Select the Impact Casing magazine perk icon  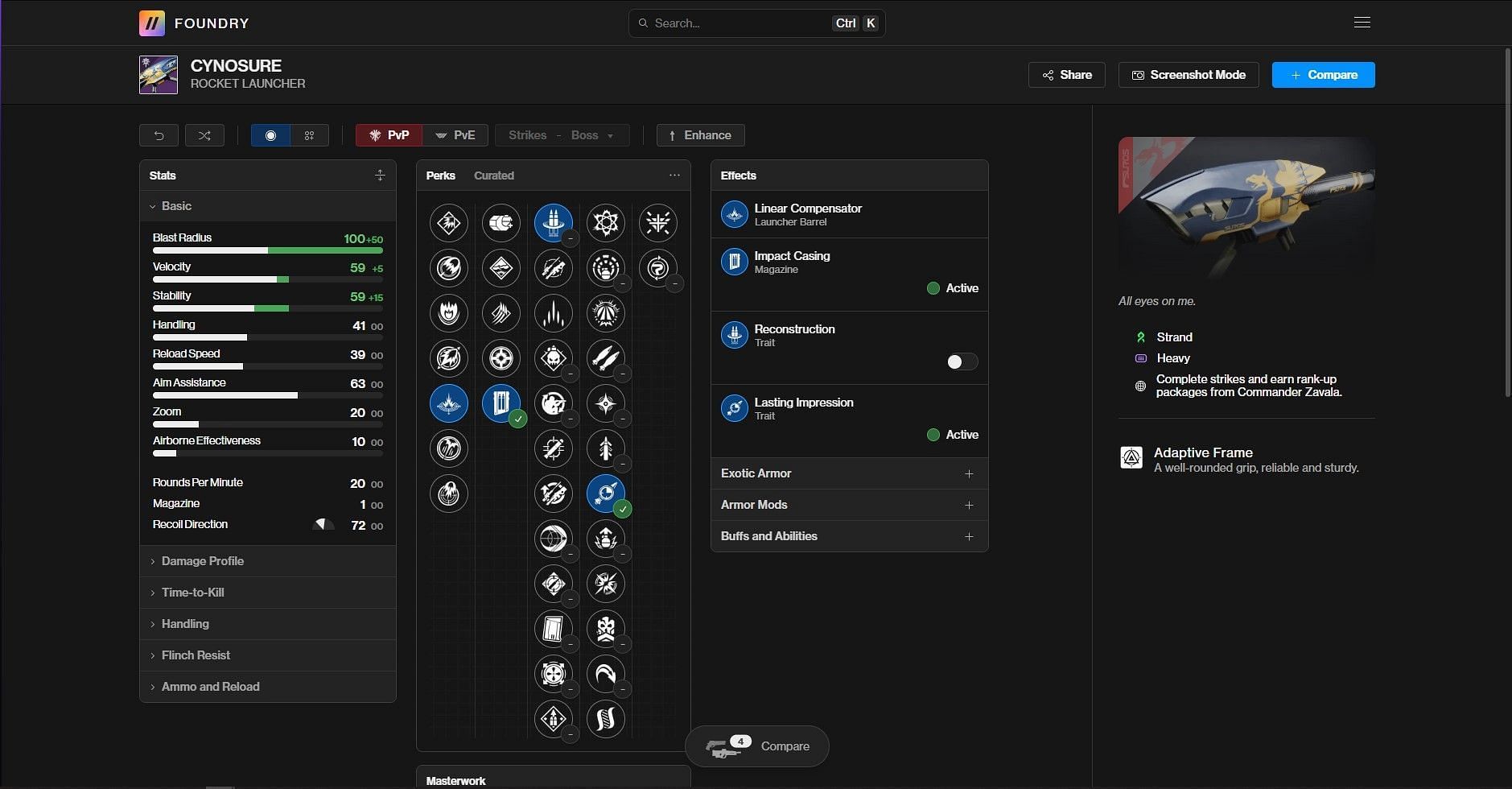pyautogui.click(x=501, y=403)
